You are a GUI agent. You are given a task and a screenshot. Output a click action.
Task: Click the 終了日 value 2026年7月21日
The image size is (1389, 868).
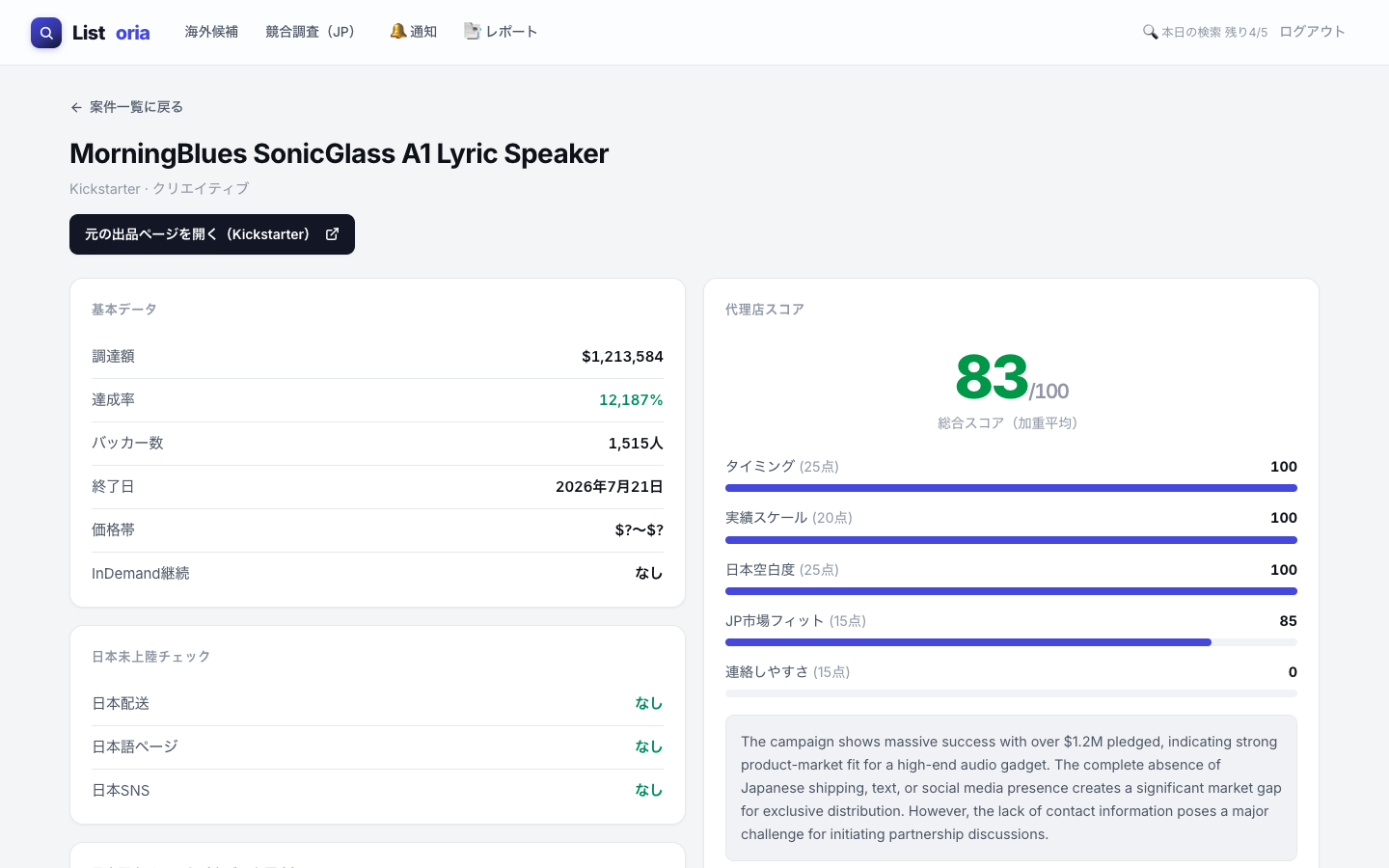[610, 487]
